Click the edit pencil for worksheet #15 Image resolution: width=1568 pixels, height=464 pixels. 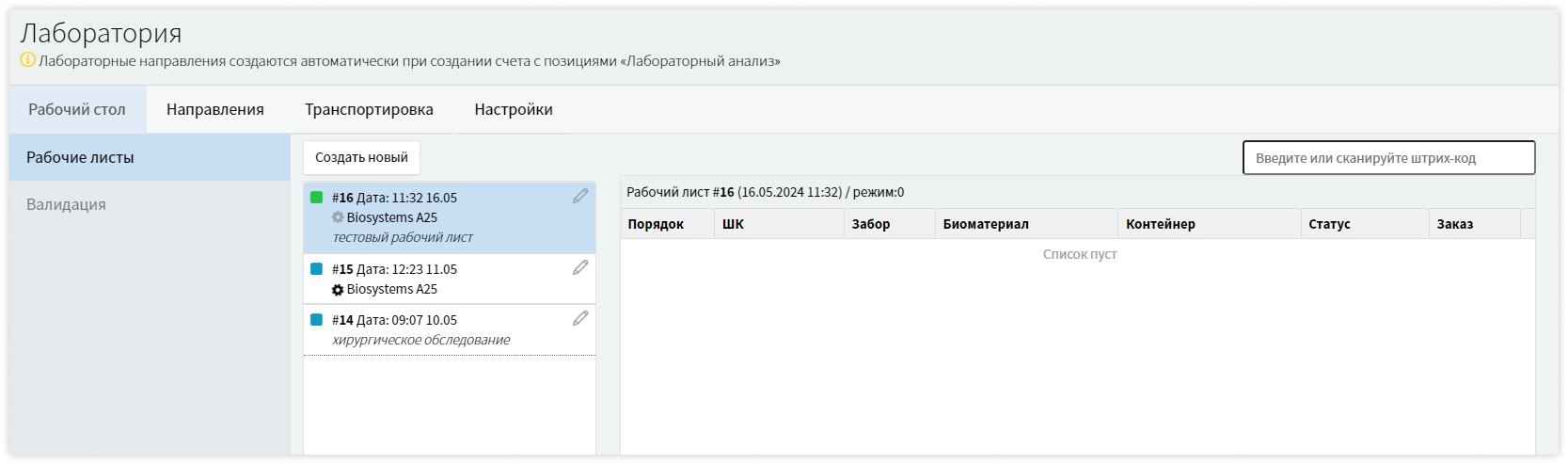pos(580,267)
